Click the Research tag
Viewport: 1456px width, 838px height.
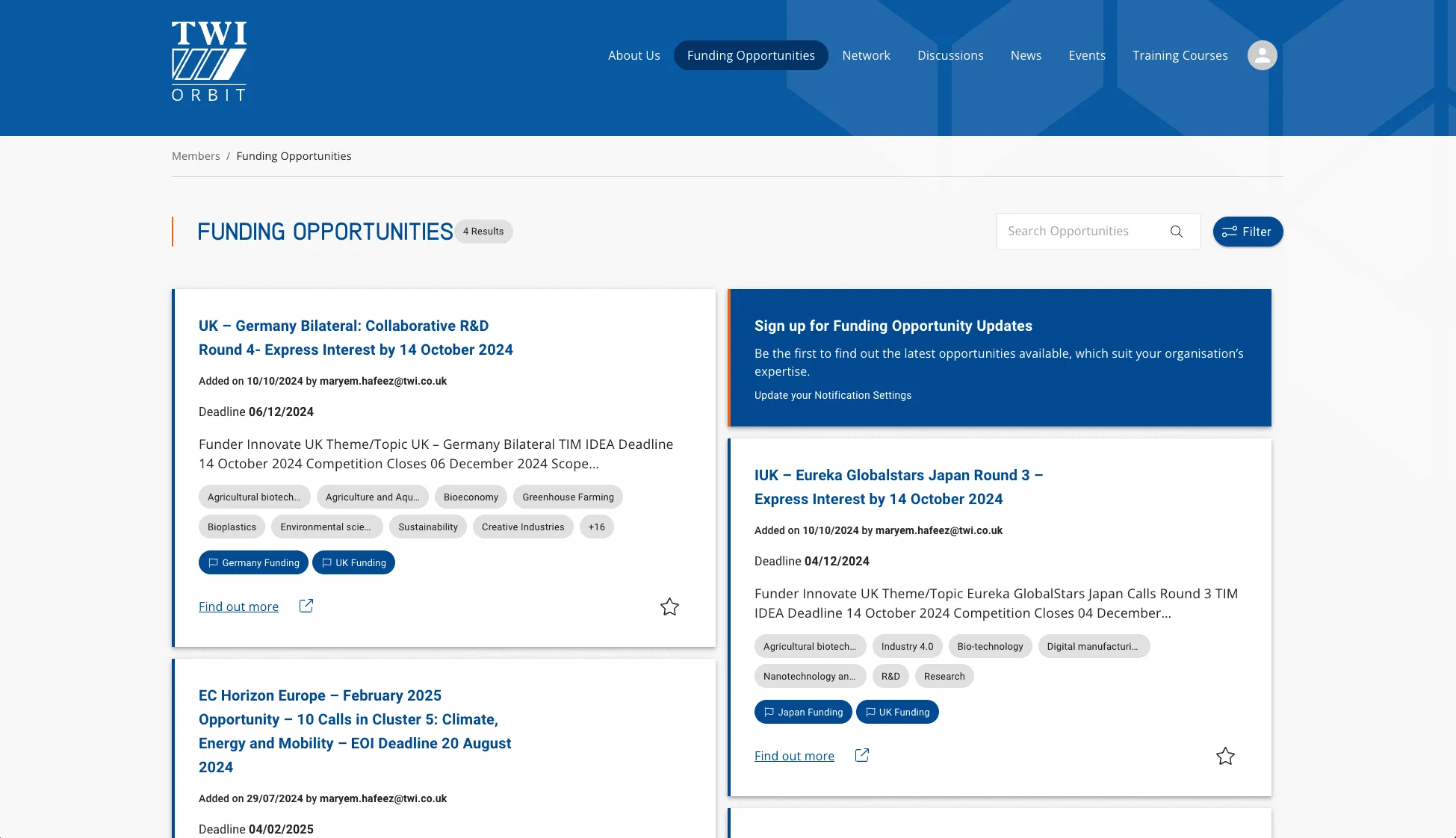(x=944, y=676)
